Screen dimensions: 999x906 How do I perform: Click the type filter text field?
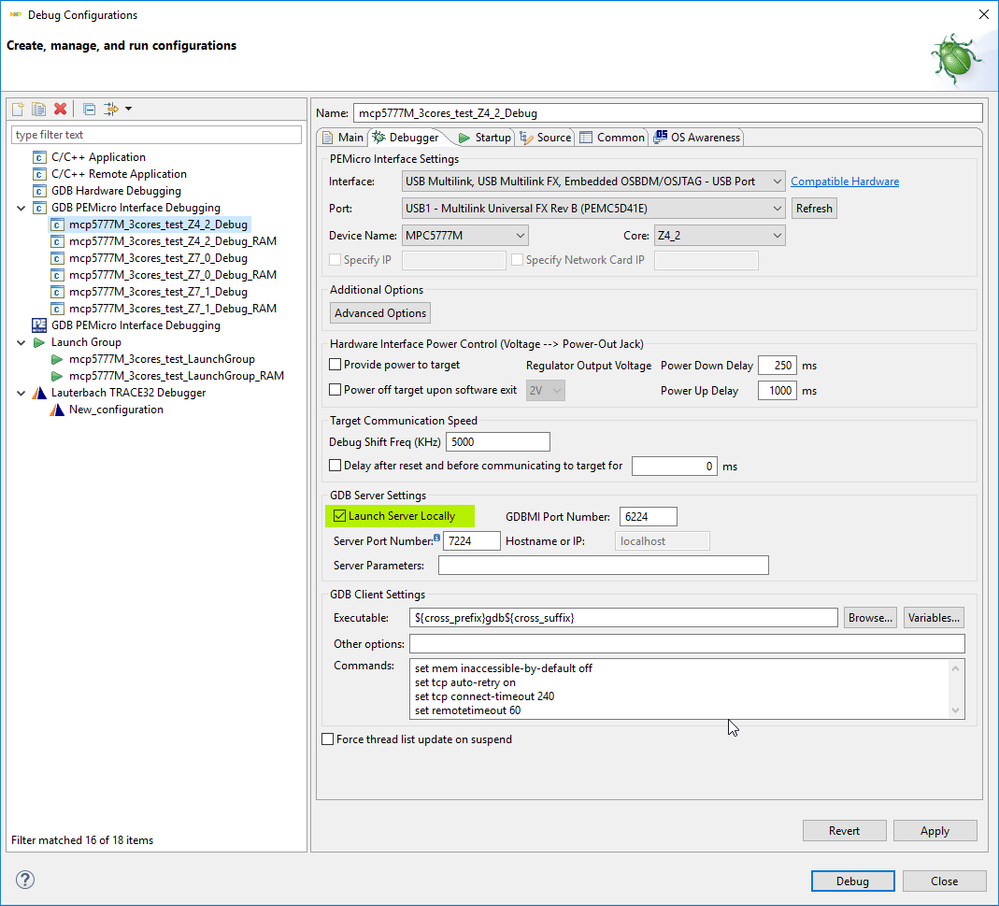click(x=156, y=134)
